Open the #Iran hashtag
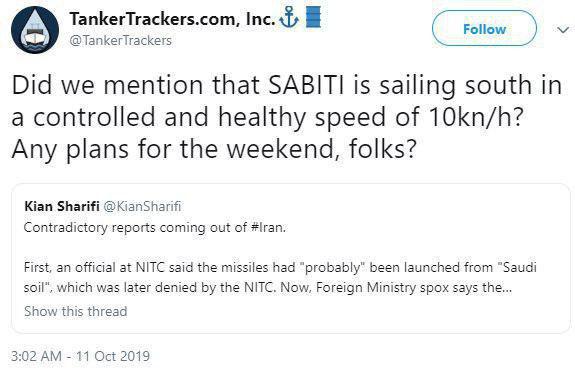Screen dimensions: 575x374 (268, 227)
